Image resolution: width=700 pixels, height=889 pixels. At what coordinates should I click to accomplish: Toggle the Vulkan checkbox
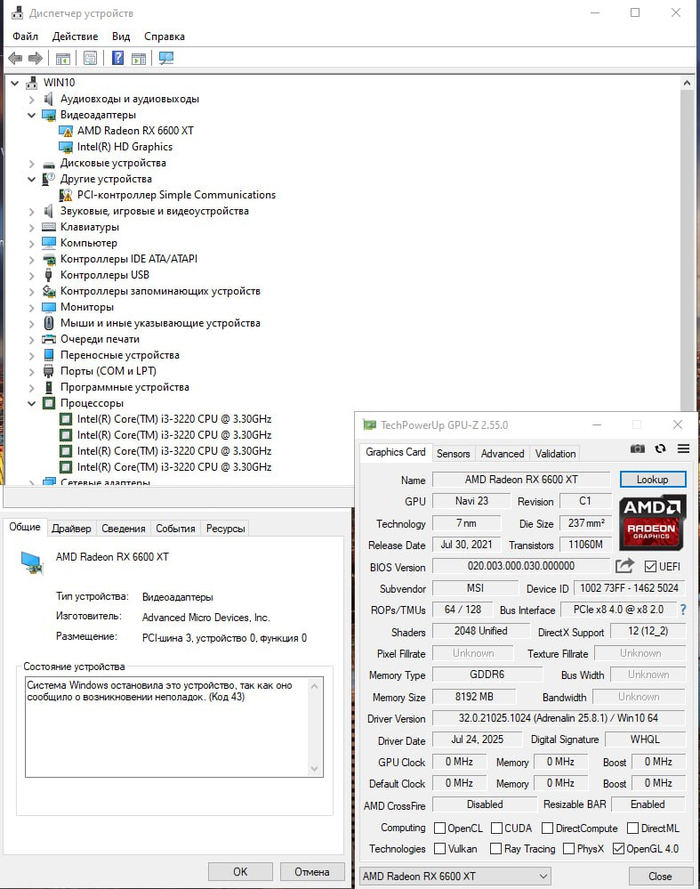tap(439, 848)
